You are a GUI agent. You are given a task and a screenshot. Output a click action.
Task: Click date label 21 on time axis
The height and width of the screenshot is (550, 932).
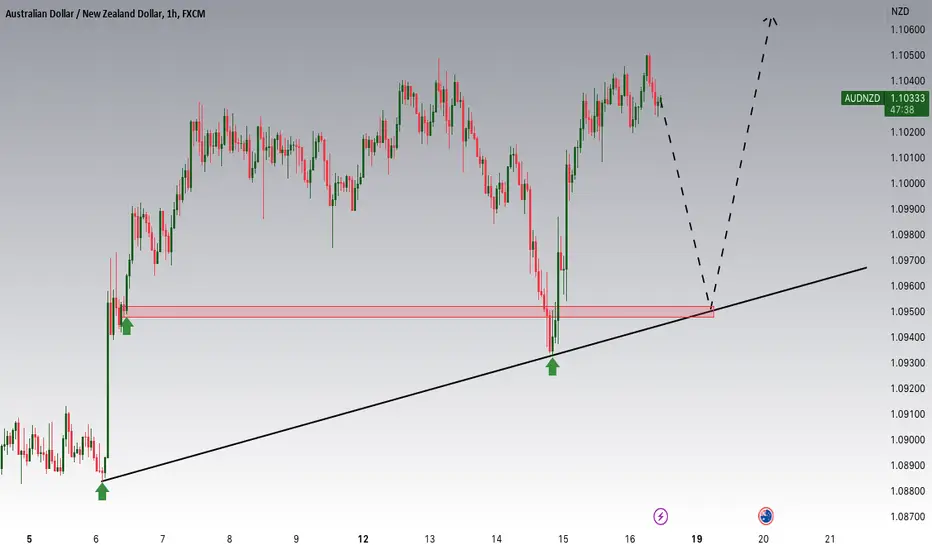click(x=830, y=539)
